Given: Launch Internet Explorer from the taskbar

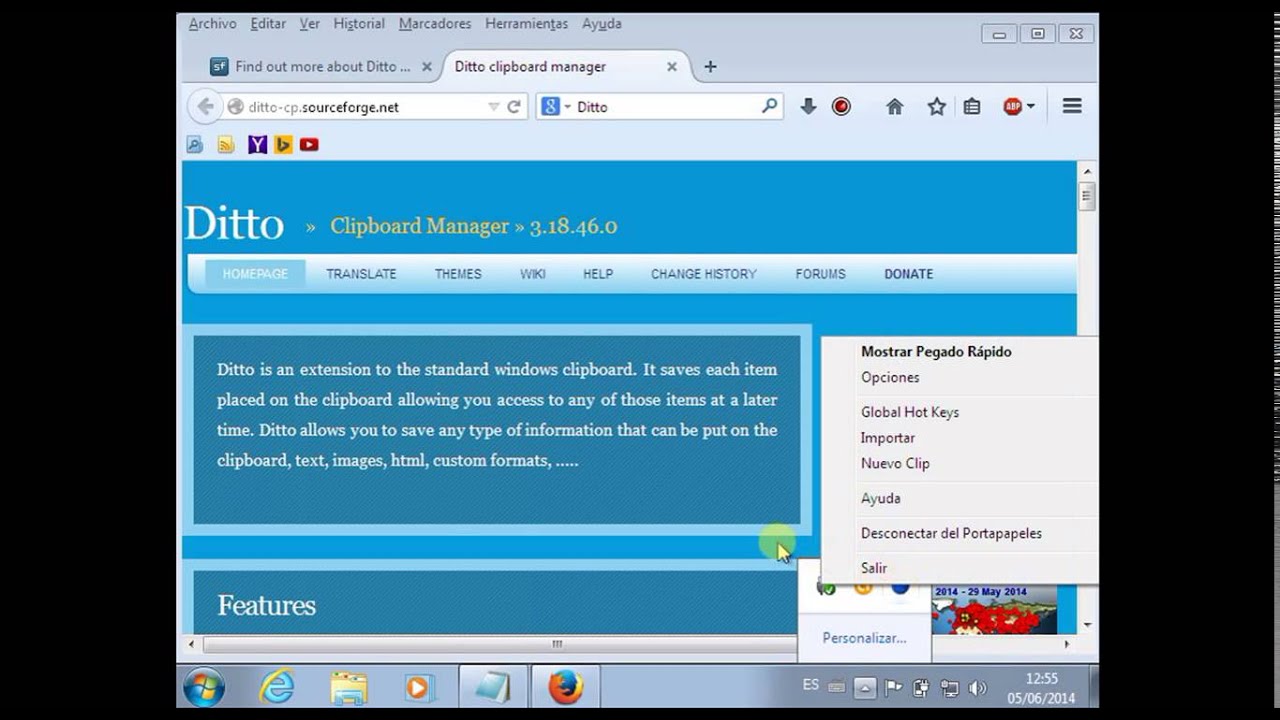Looking at the screenshot, I should click(277, 687).
